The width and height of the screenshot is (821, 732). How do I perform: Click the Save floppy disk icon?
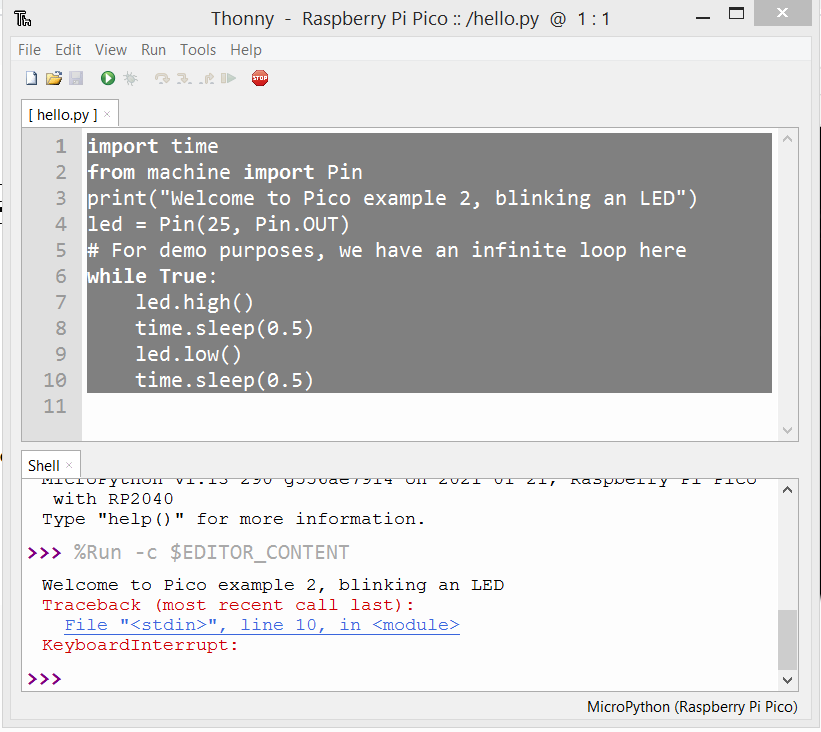[76, 79]
